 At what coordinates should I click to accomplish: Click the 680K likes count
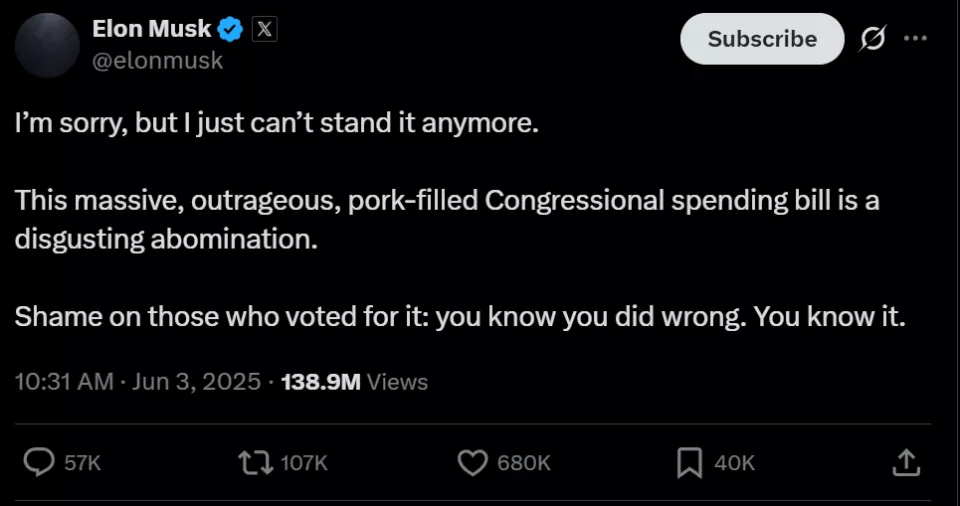click(x=524, y=463)
